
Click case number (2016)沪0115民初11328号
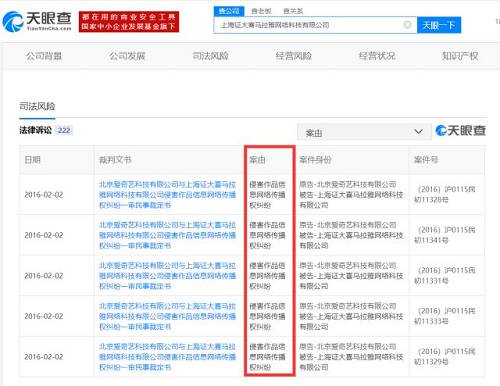[445, 195]
